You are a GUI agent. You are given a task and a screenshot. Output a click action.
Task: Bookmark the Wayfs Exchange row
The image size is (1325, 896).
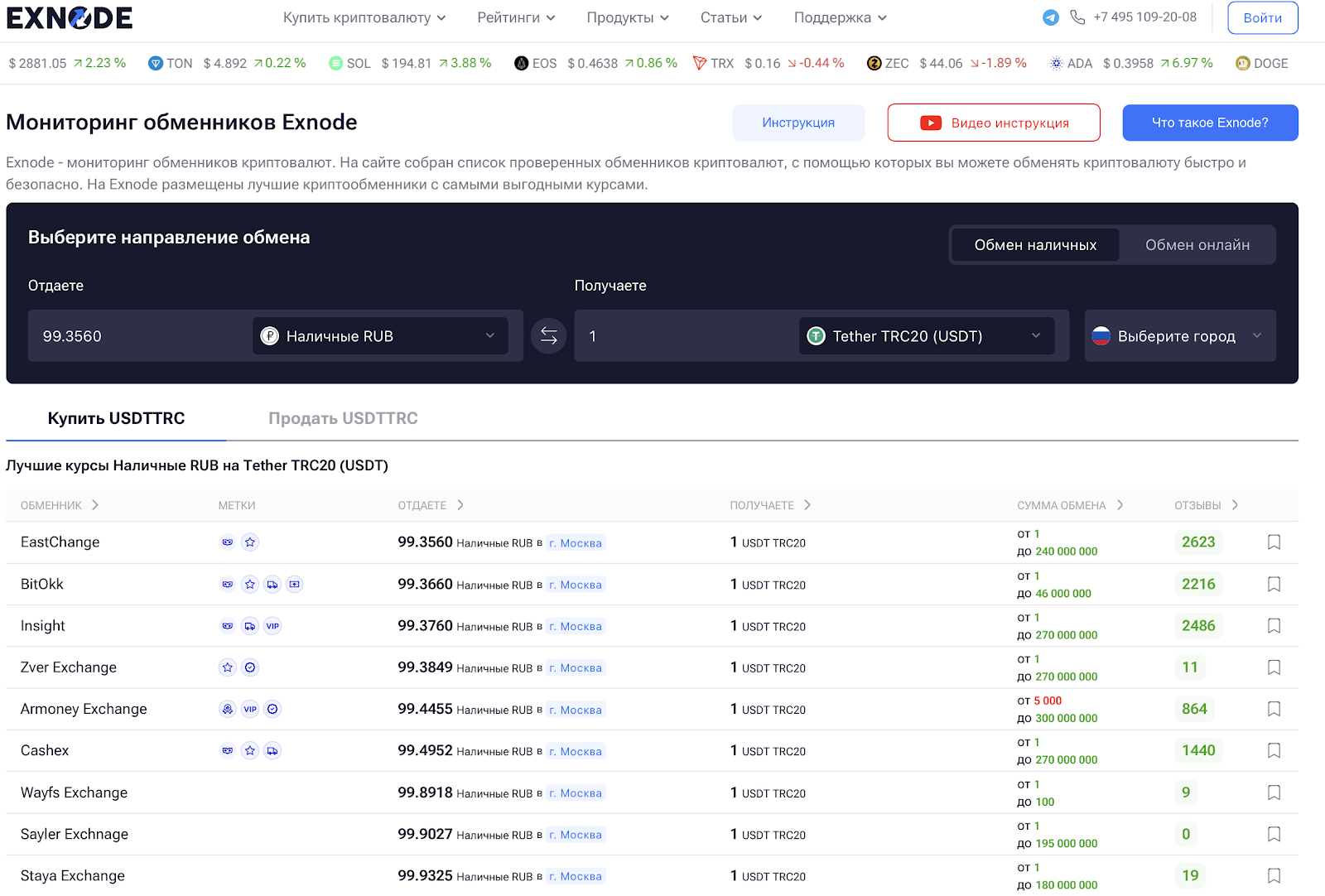coord(1274,792)
